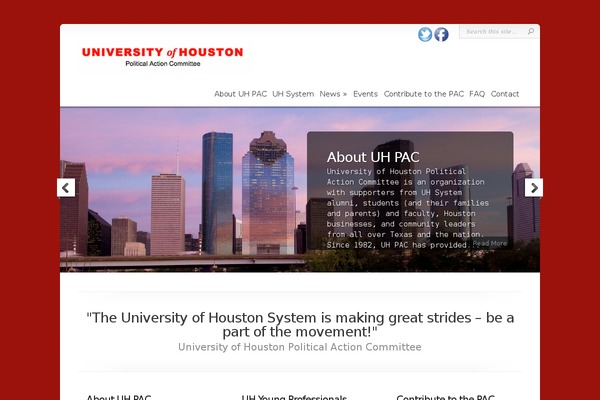Screen dimensions: 600x400
Task: Open Contribute to the PAC menu item
Action: pos(424,94)
